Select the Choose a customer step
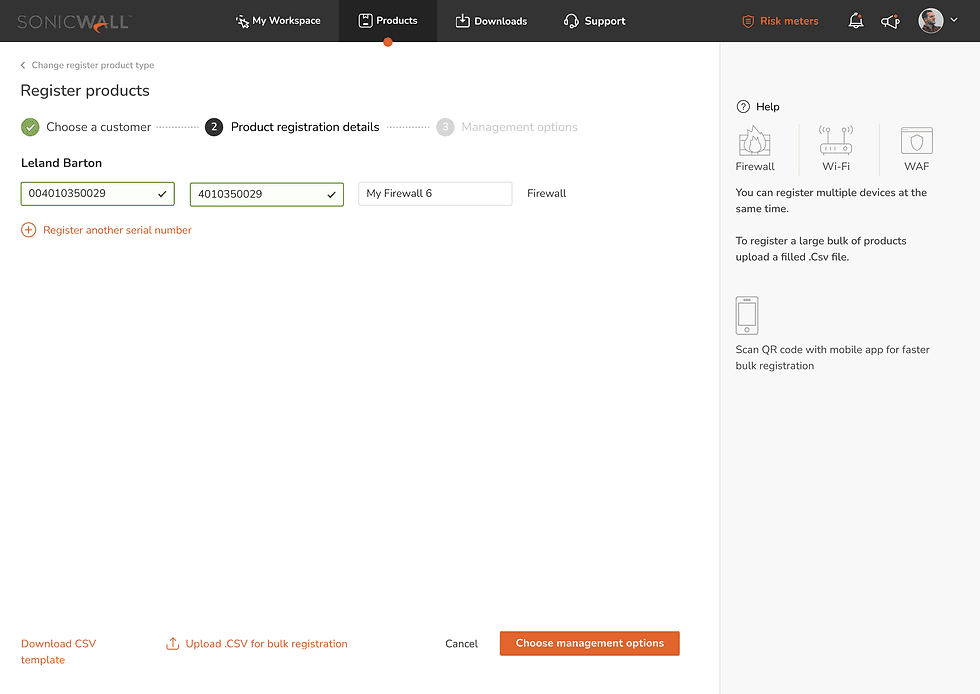This screenshot has height=694, width=980. (x=99, y=127)
